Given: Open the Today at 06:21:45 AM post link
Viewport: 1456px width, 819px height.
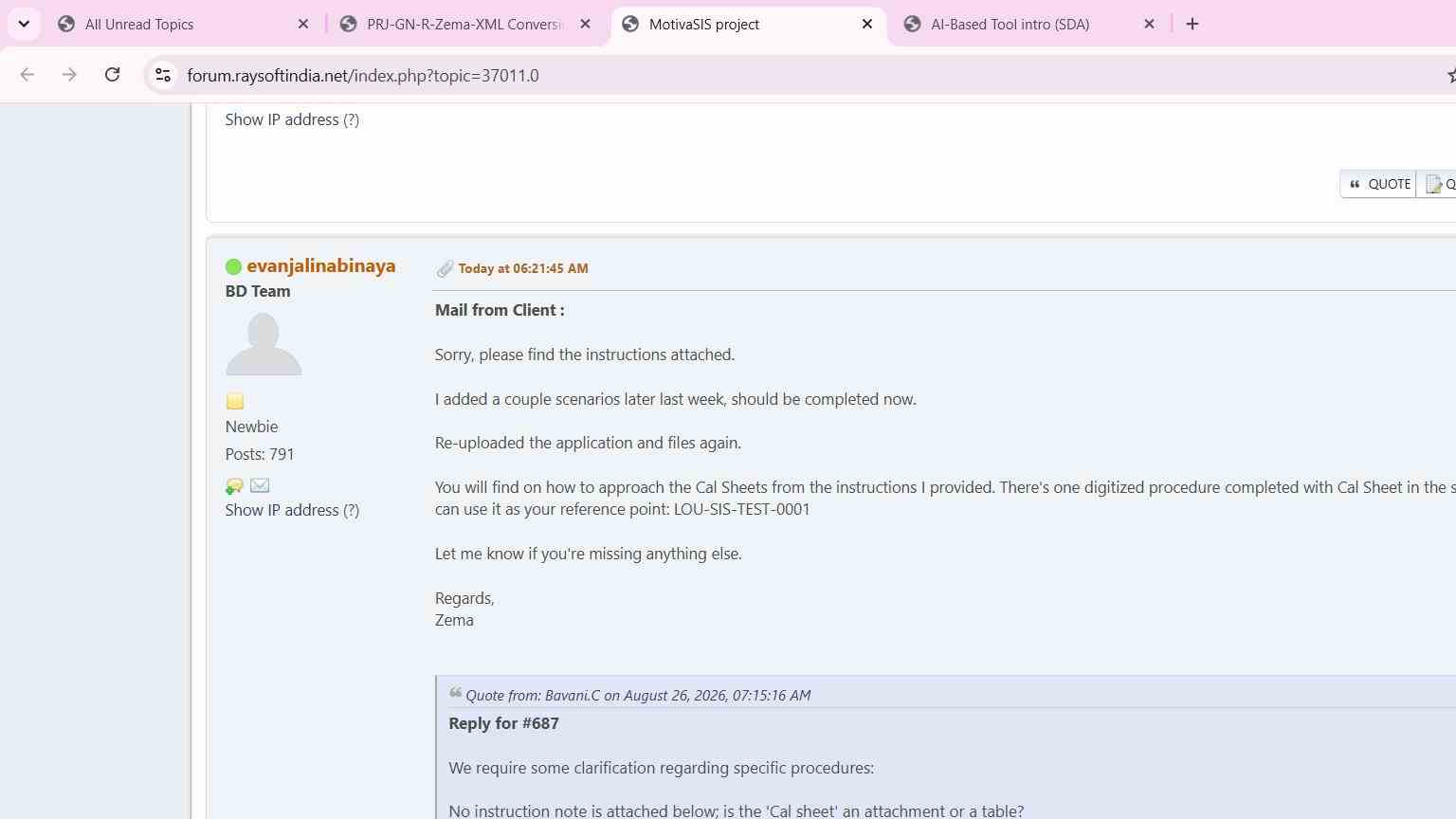Looking at the screenshot, I should [523, 268].
